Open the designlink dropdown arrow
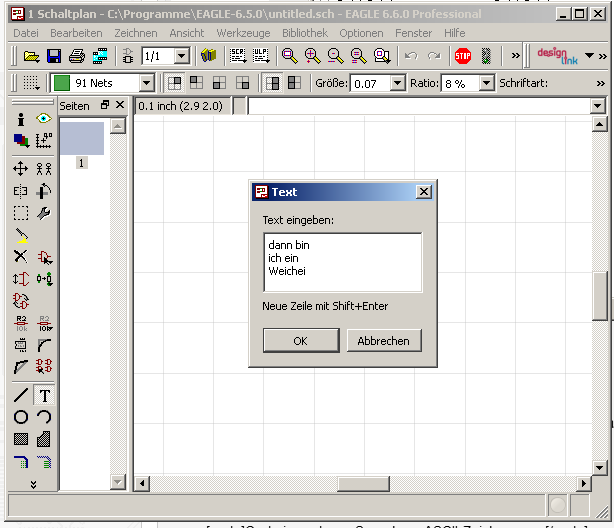 [x=589, y=56]
